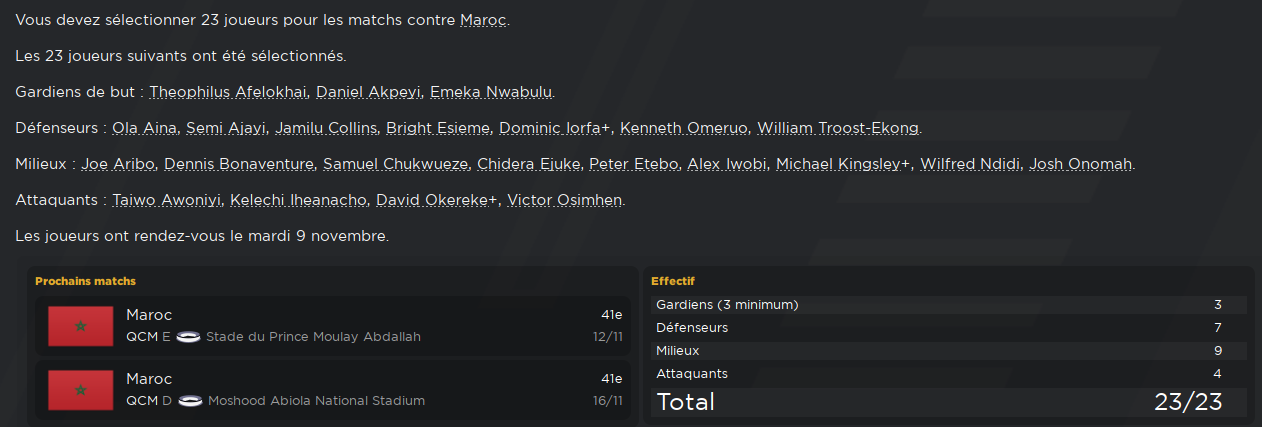The image size is (1262, 427).
Task: Select the Gardiens (3 minimum) row
Action: click(x=948, y=305)
